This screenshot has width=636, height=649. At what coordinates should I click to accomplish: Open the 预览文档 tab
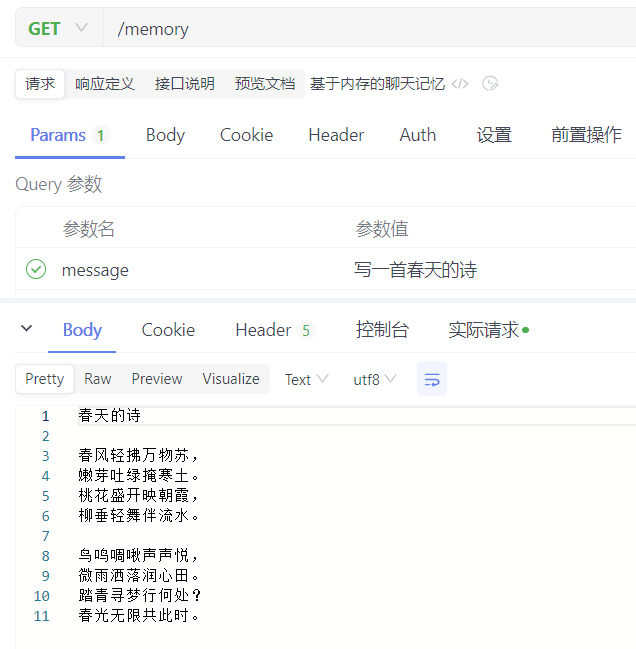coord(265,84)
